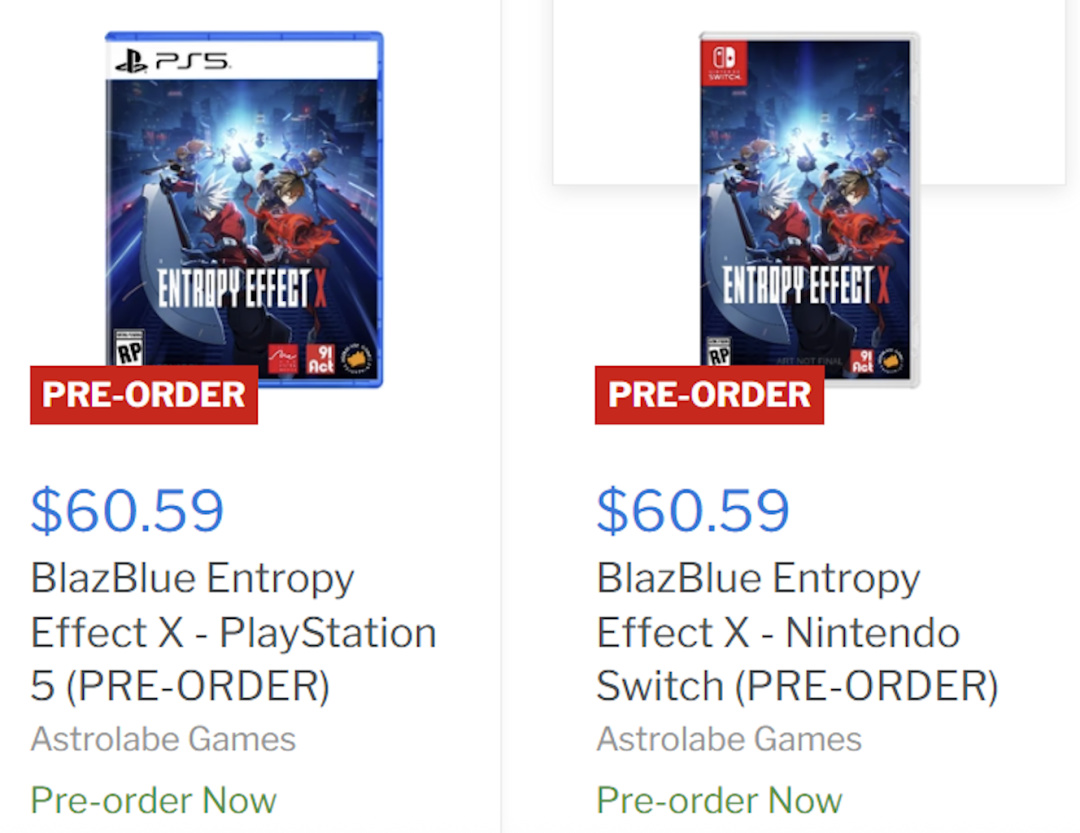Image resolution: width=1080 pixels, height=833 pixels.
Task: Click Pre-order Now for the Nintendo Switch version
Action: click(719, 800)
